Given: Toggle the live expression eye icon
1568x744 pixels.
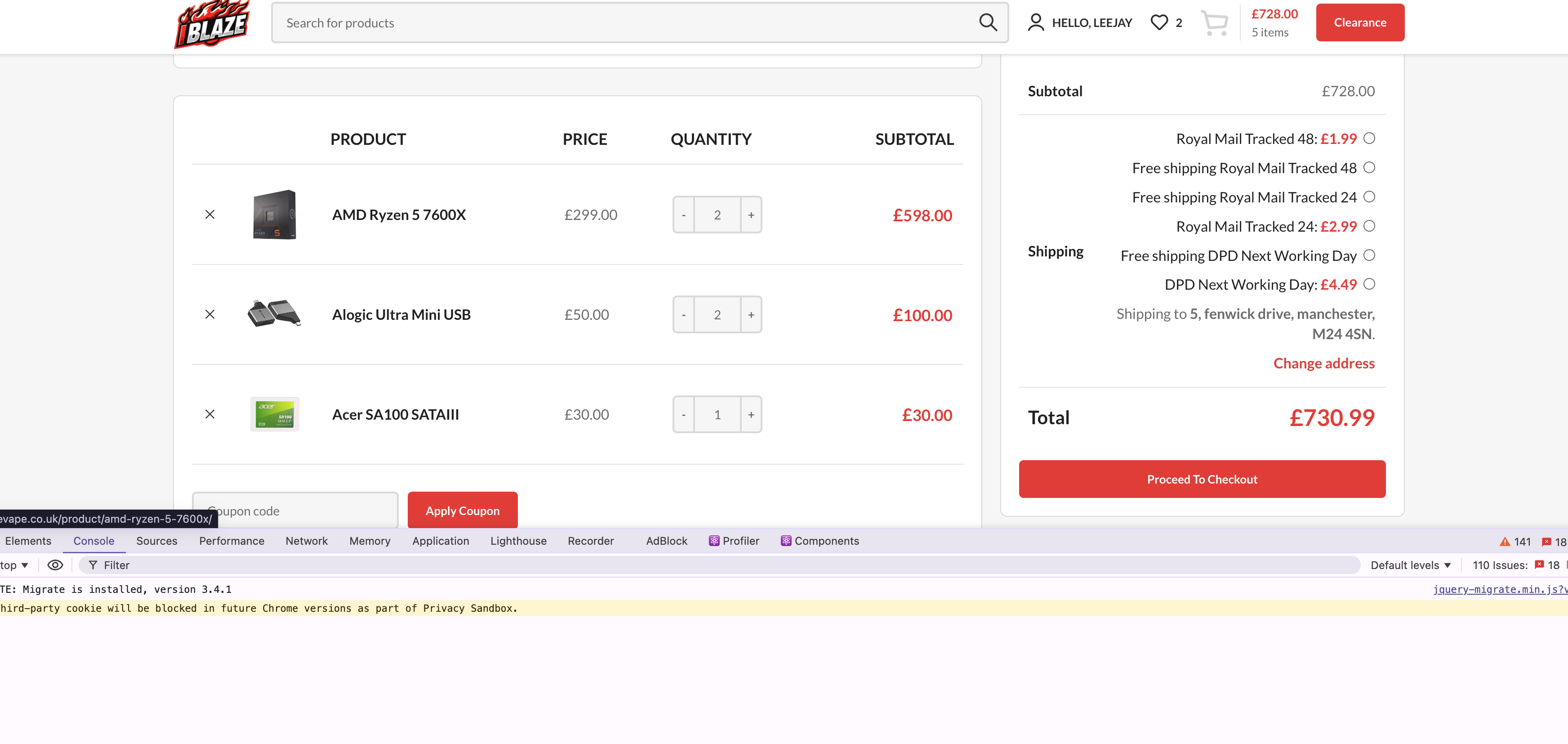Looking at the screenshot, I should [55, 565].
